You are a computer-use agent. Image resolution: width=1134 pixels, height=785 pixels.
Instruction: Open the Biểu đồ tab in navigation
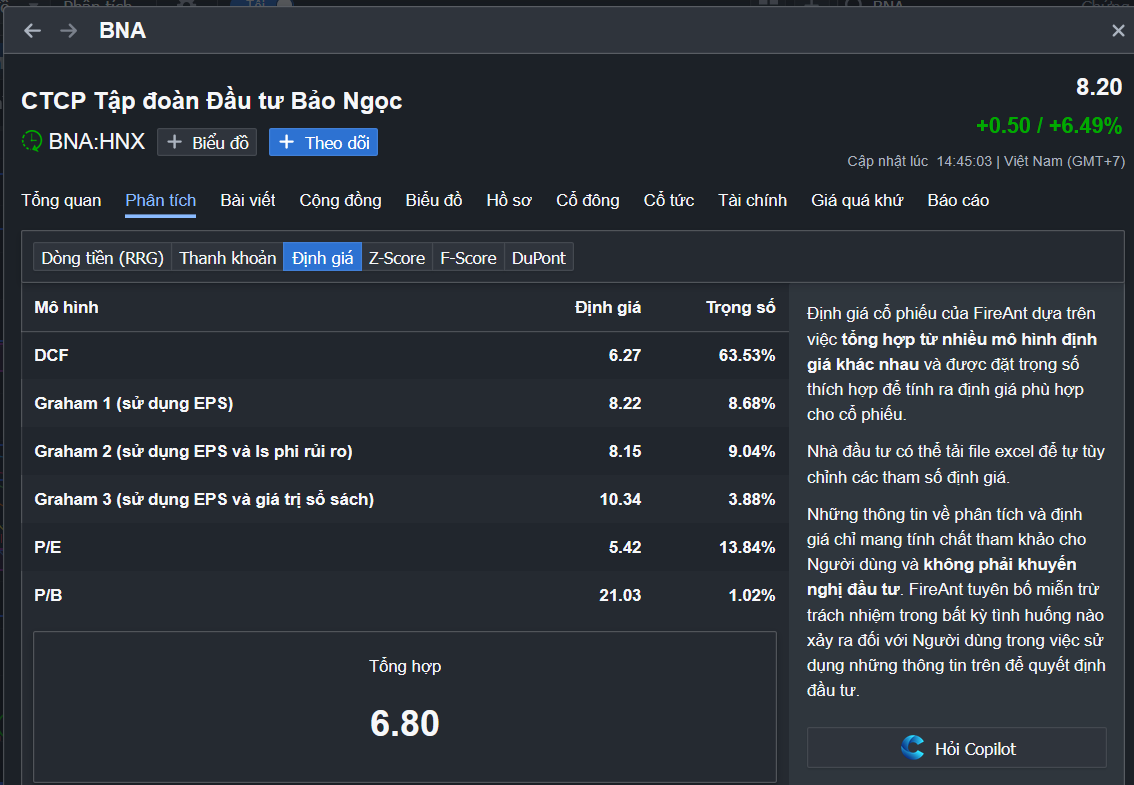[x=434, y=200]
